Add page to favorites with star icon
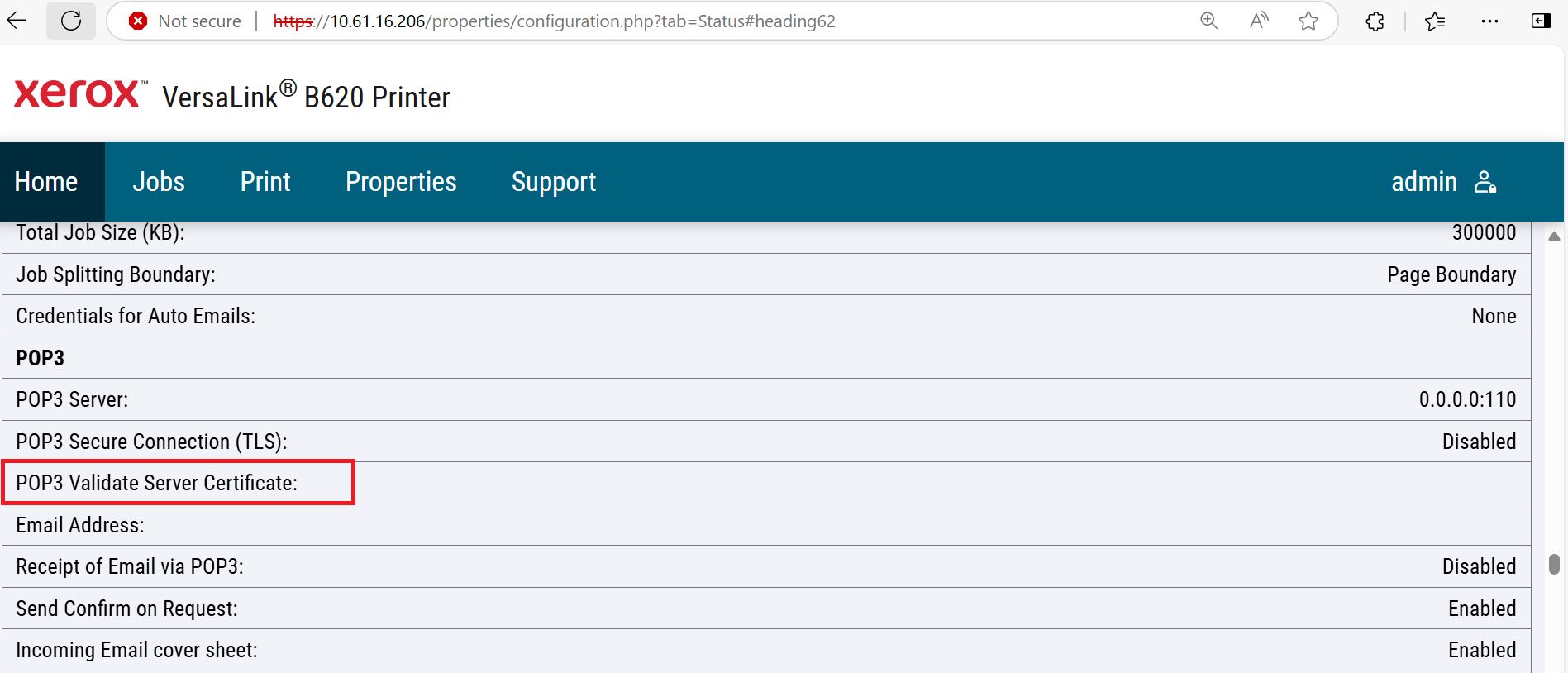 1308,21
